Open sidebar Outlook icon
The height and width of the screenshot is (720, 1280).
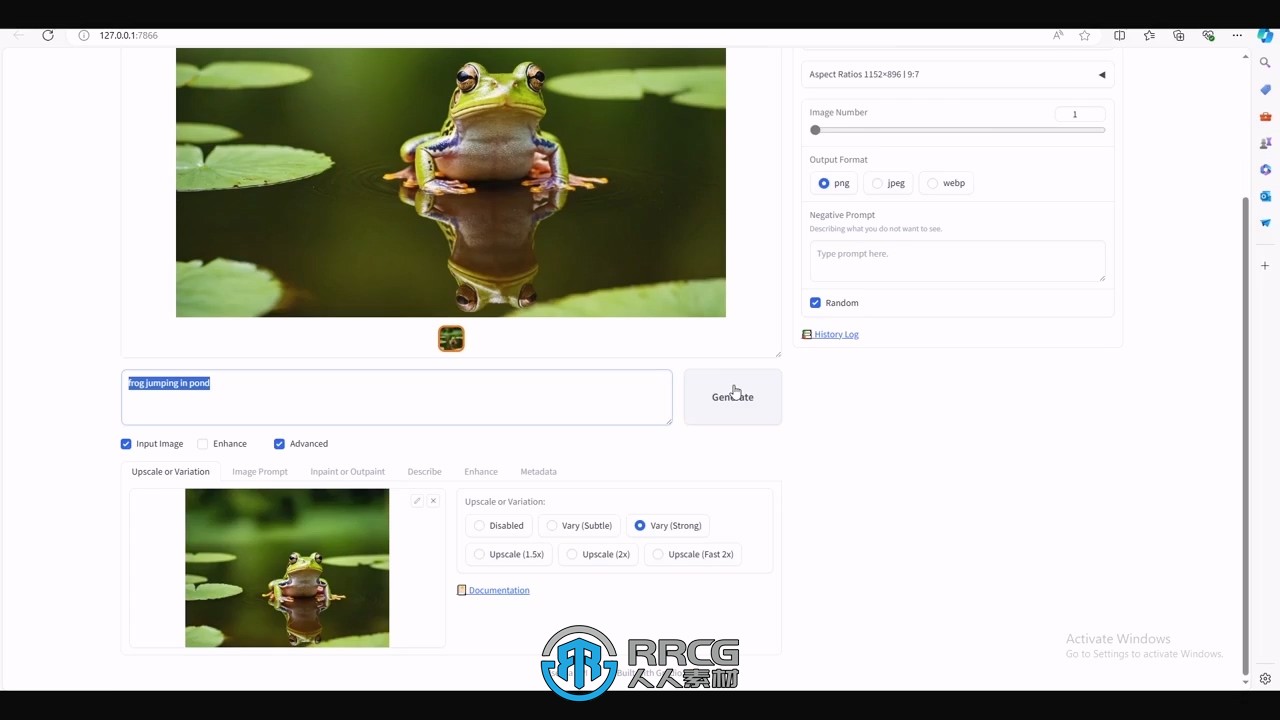1265,196
